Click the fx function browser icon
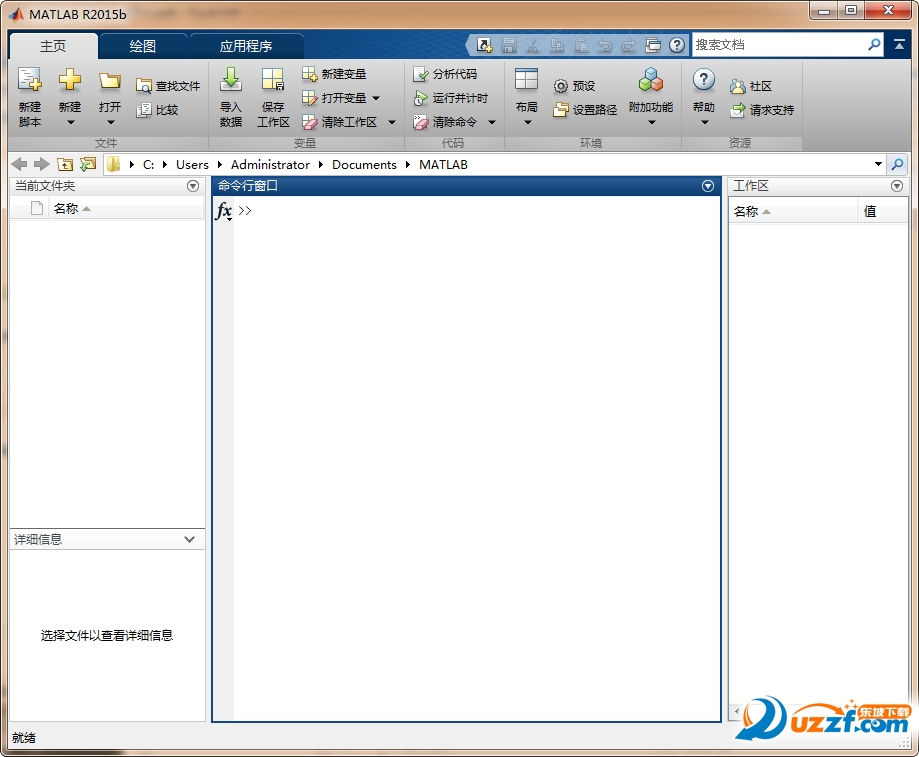919x757 pixels. [x=224, y=211]
